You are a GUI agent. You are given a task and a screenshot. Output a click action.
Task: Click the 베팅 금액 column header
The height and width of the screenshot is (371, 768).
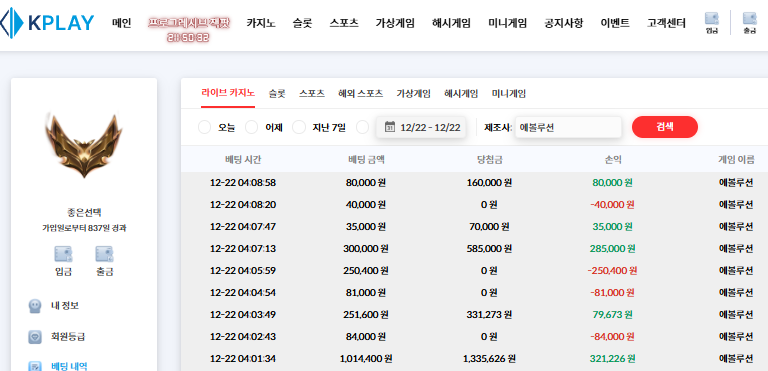pyautogui.click(x=366, y=159)
